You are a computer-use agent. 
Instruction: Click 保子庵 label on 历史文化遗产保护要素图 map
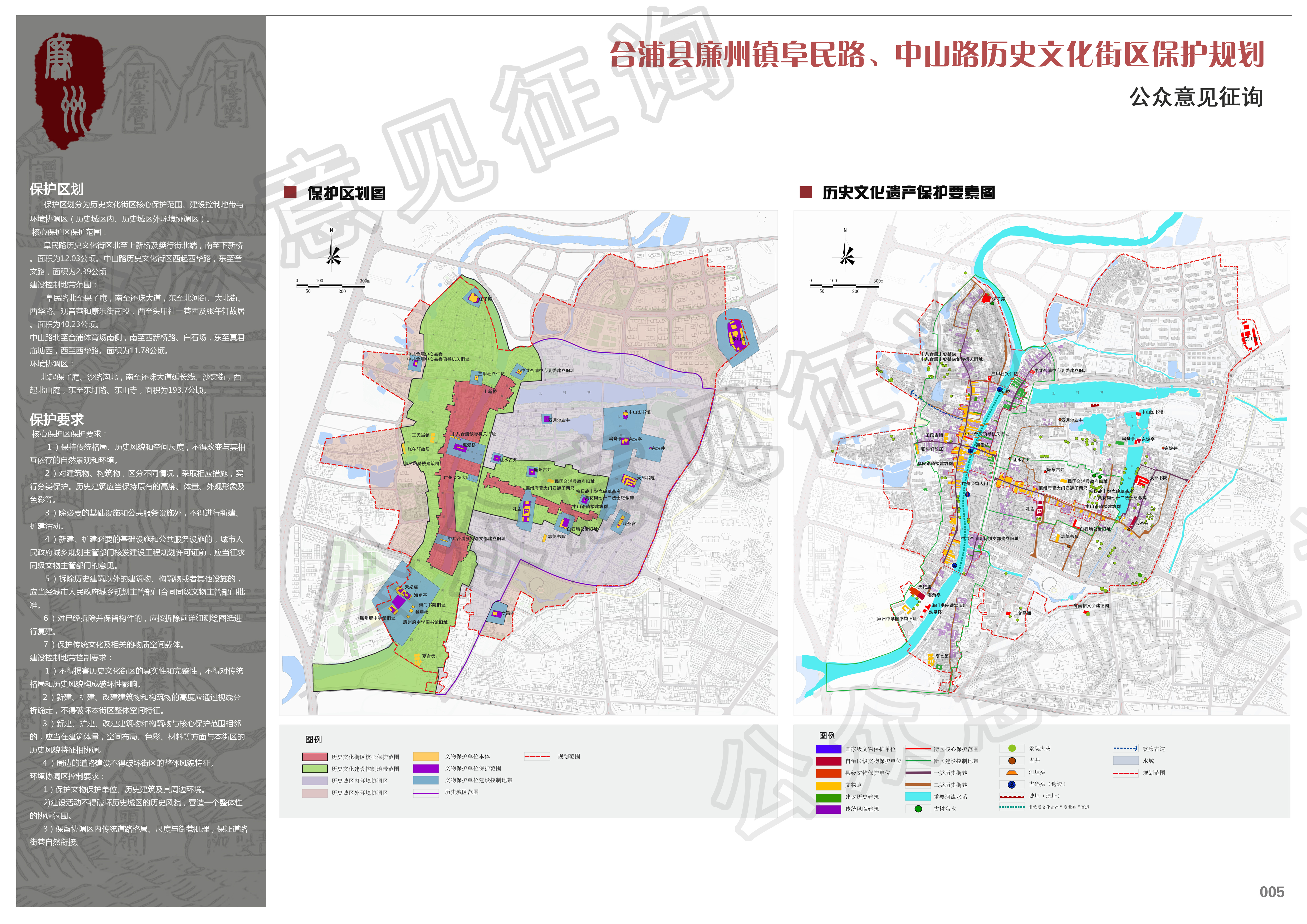[998, 299]
